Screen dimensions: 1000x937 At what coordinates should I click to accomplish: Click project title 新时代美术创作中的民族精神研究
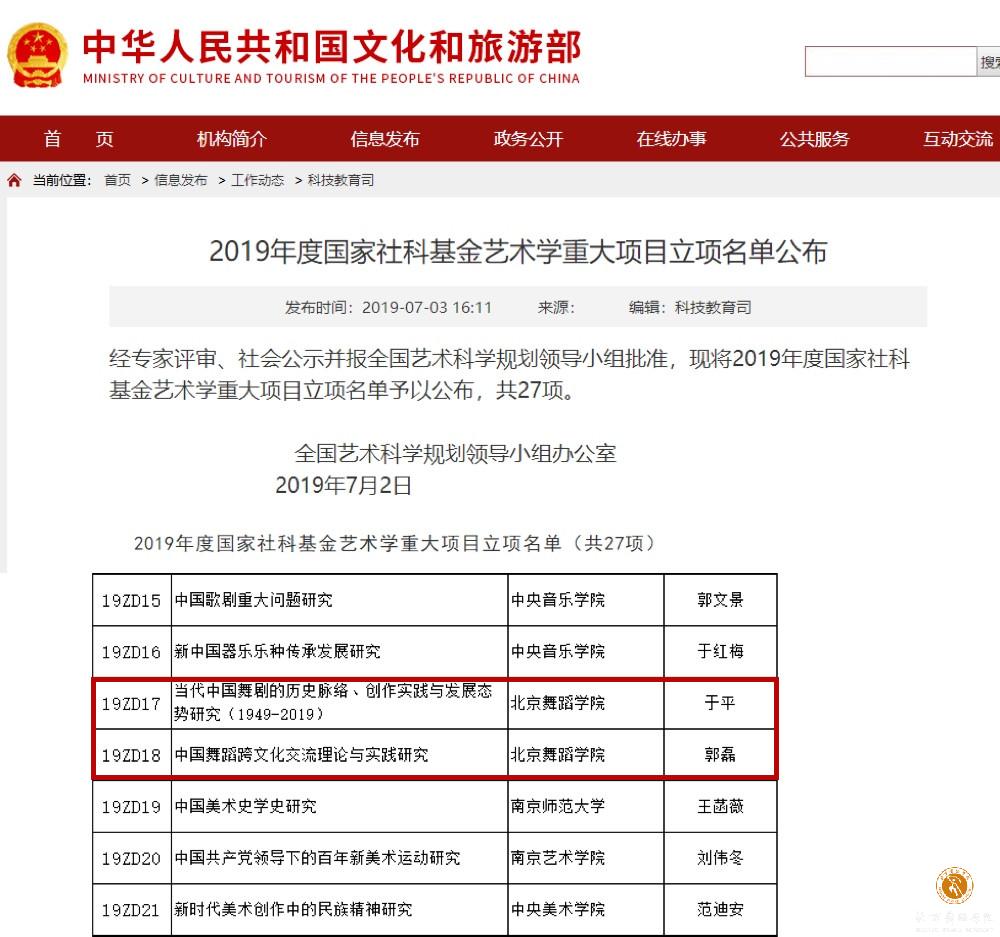(293, 910)
